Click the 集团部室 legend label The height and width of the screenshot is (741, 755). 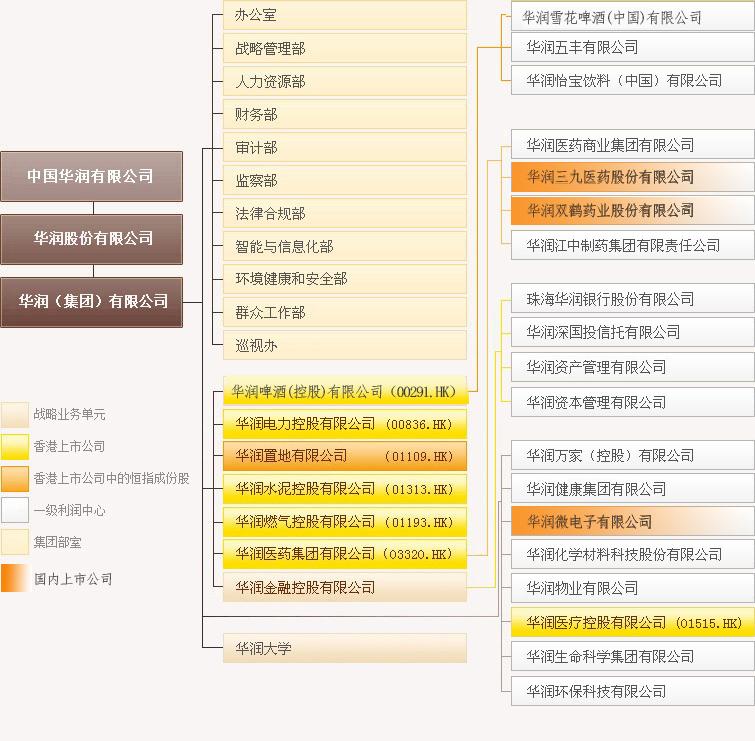(x=57, y=542)
